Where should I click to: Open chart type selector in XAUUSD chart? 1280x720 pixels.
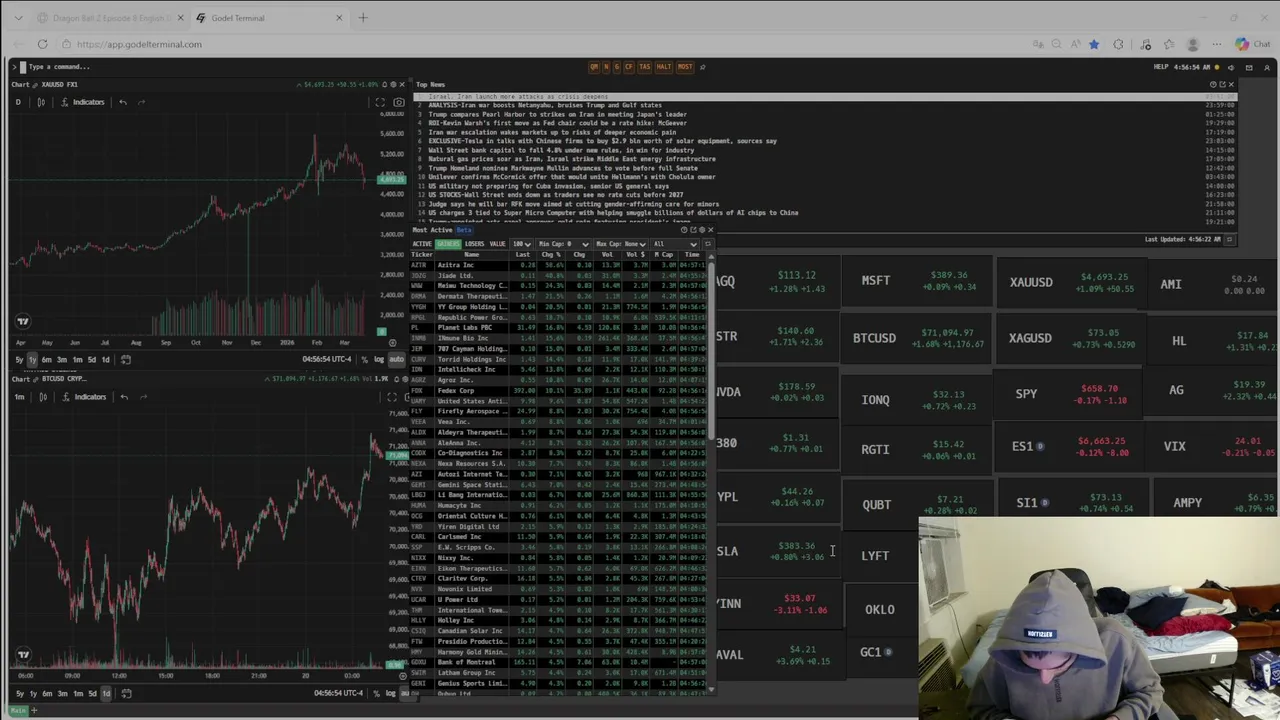[x=41, y=102]
